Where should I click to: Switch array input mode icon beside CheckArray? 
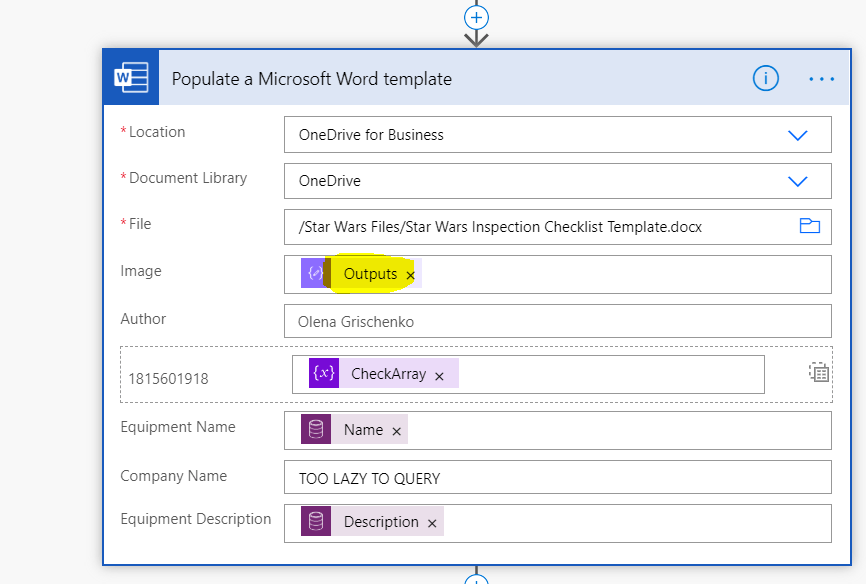tap(819, 373)
